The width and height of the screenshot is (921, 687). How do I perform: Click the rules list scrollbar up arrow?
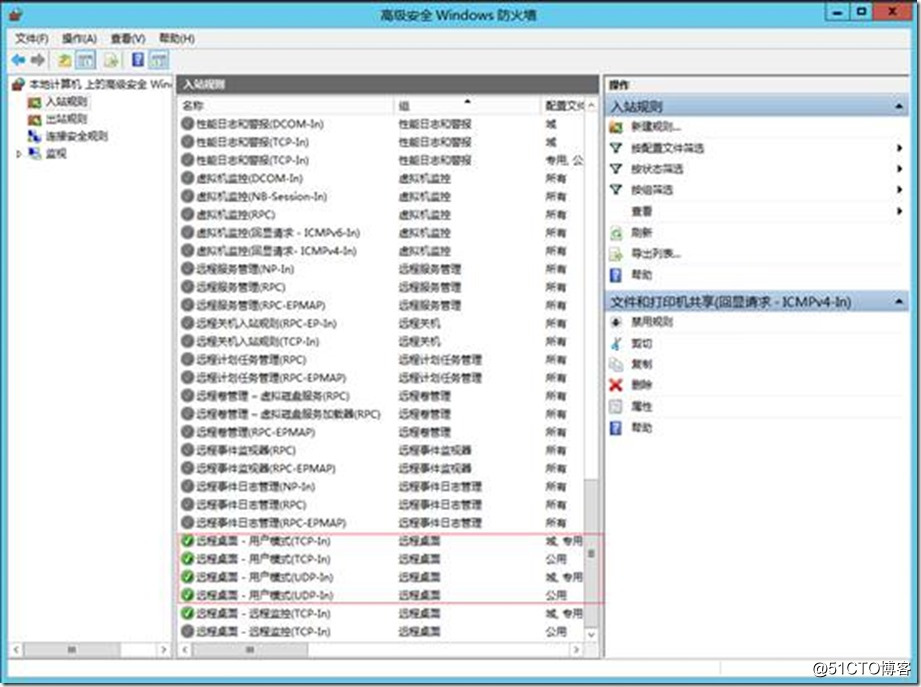pos(591,106)
